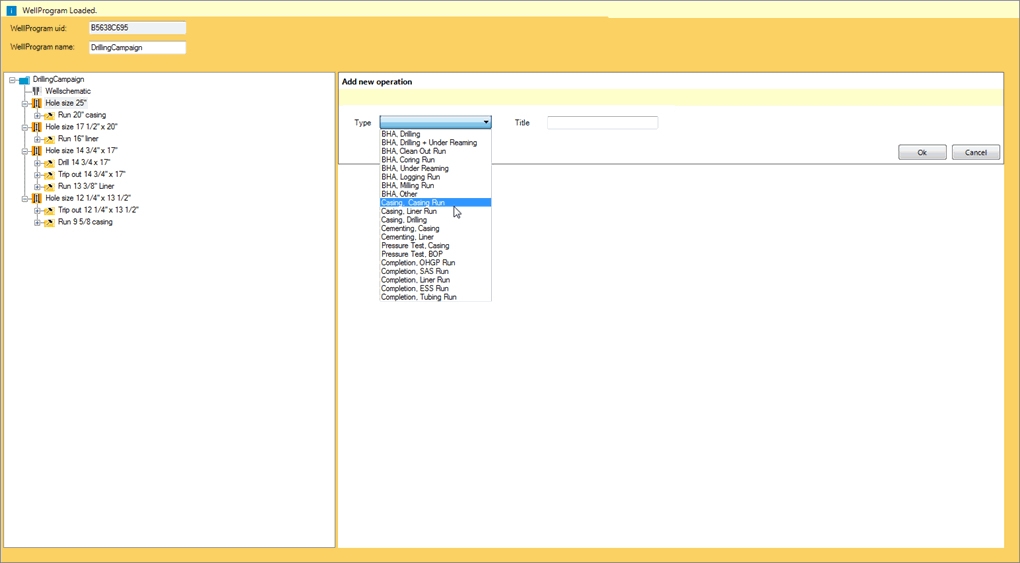Choose Casing, Liner Run option

point(435,212)
